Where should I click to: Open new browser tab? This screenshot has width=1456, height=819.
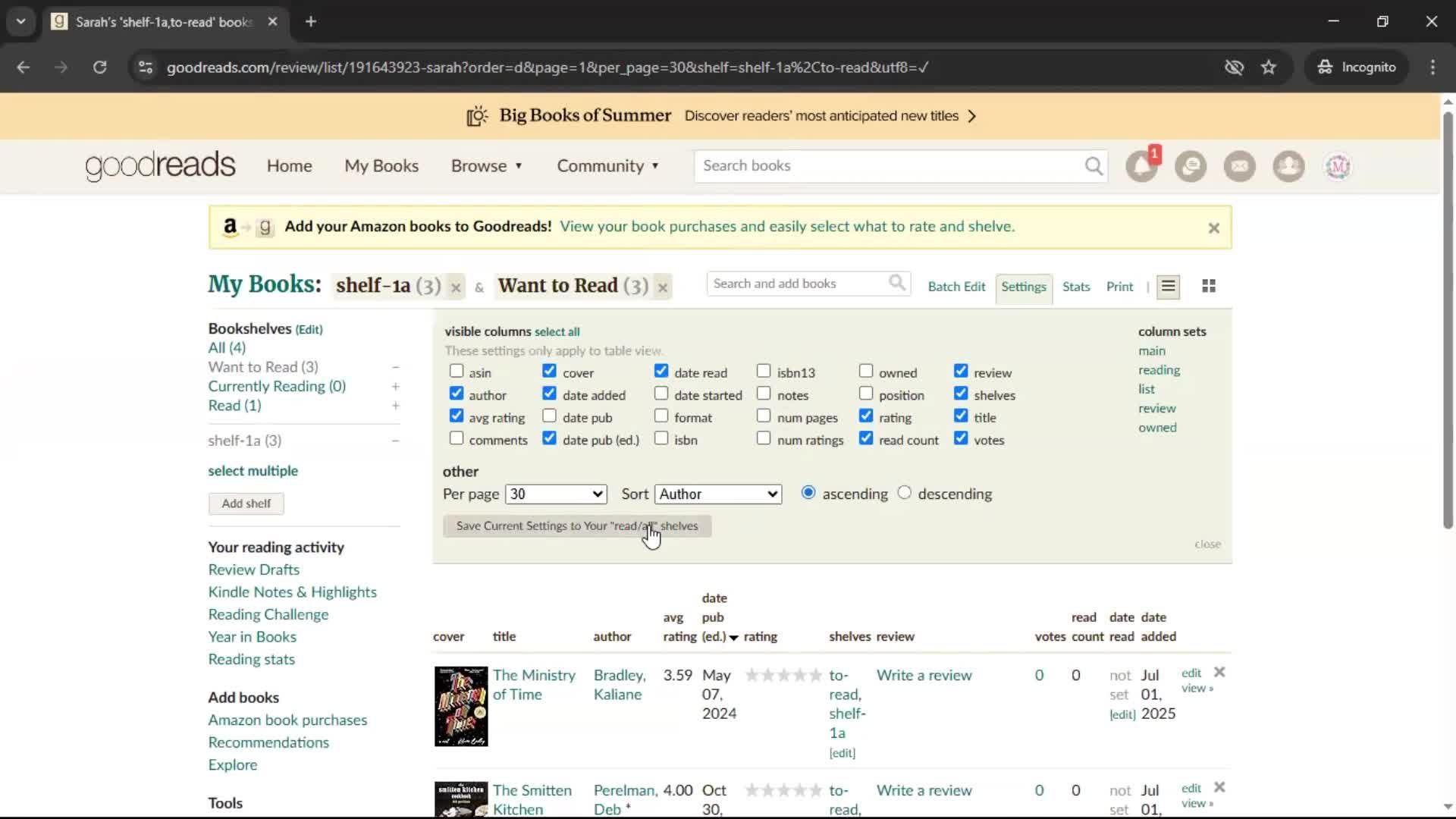pos(311,22)
